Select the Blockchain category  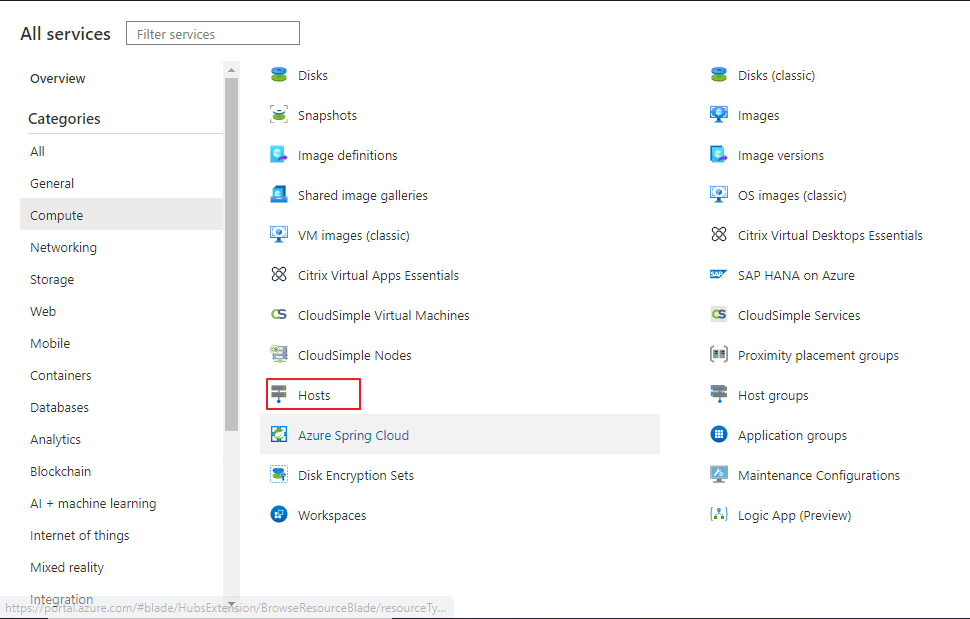coord(121,472)
